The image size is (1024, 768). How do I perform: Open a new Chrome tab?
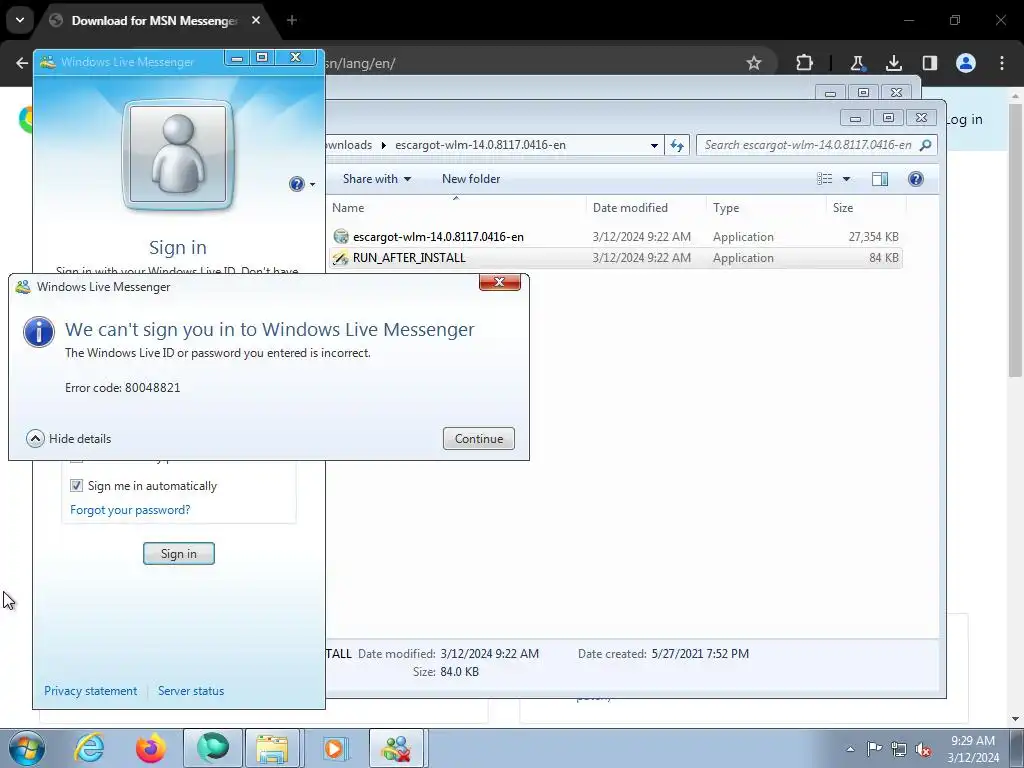(x=292, y=21)
